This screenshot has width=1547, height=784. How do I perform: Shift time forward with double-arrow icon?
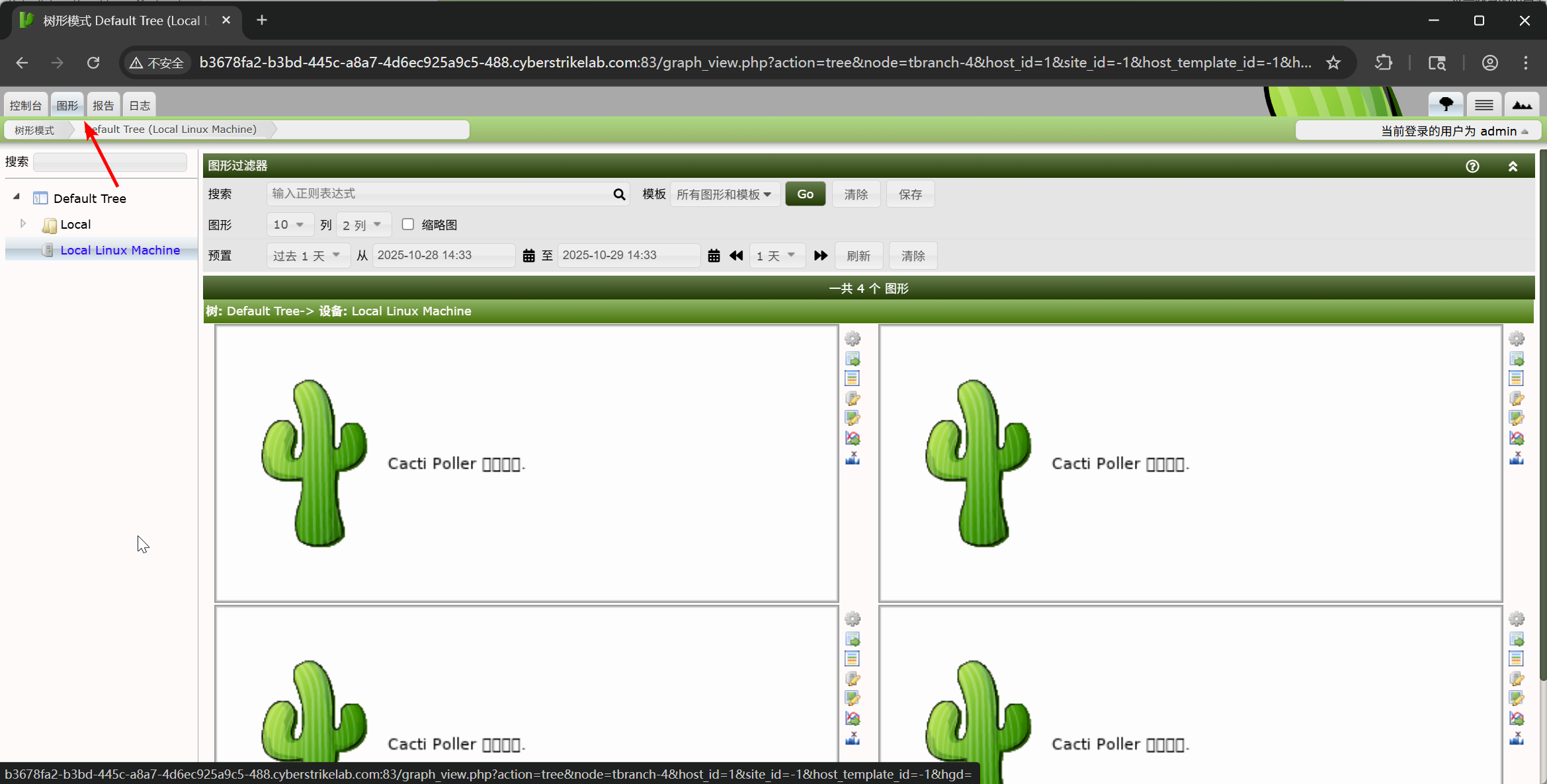pos(821,256)
